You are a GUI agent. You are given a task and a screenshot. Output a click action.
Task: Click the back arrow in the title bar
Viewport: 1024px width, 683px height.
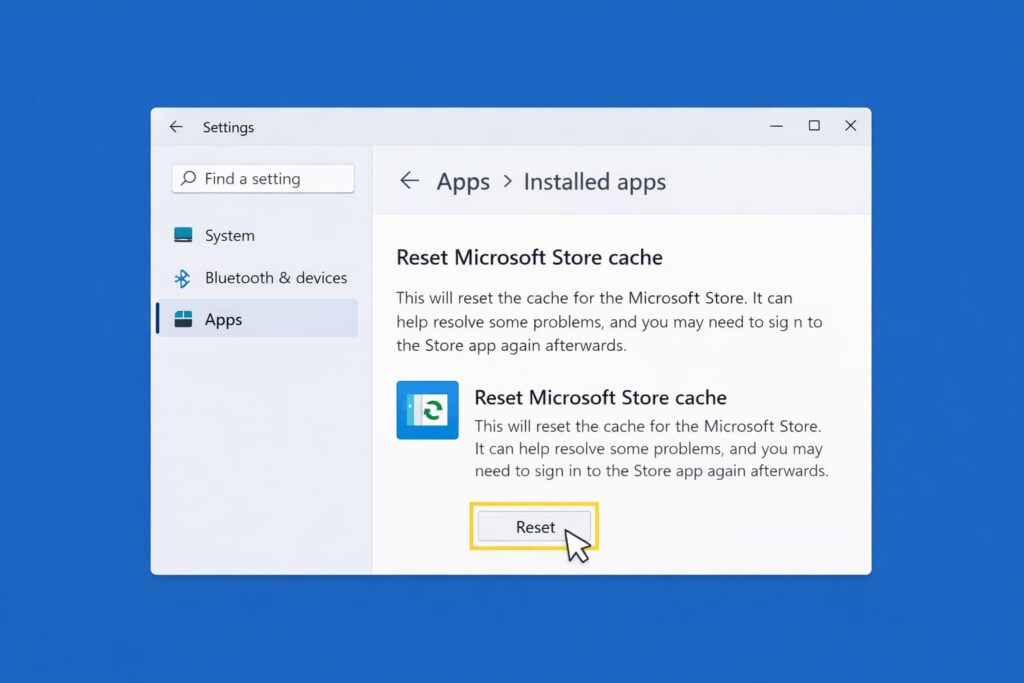176,127
